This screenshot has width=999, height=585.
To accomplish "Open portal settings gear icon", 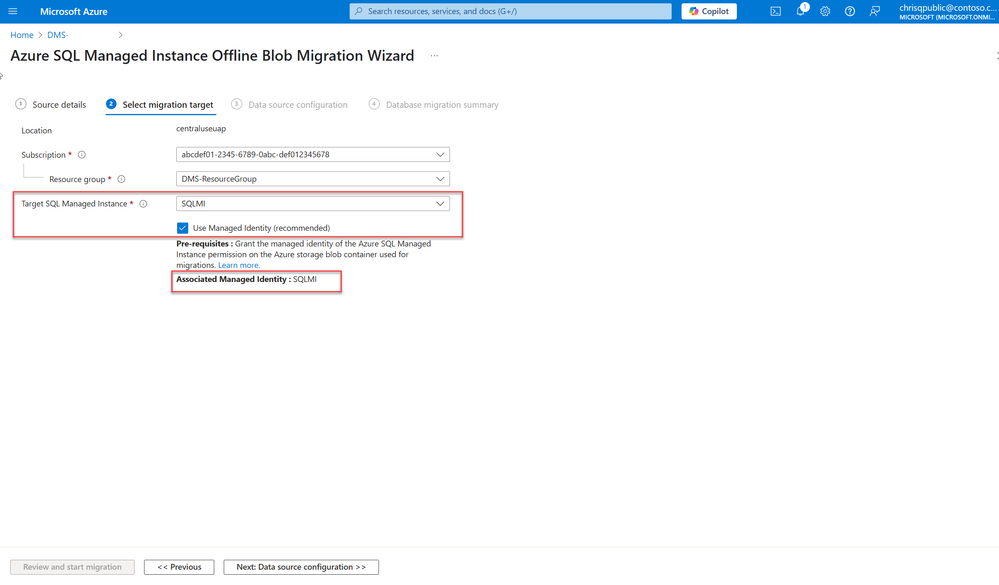I will (825, 11).
